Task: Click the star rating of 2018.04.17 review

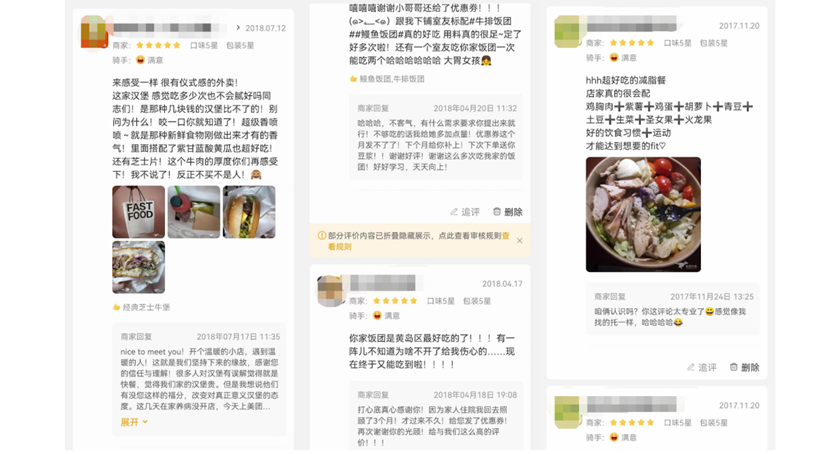Action: pyautogui.click(x=395, y=301)
